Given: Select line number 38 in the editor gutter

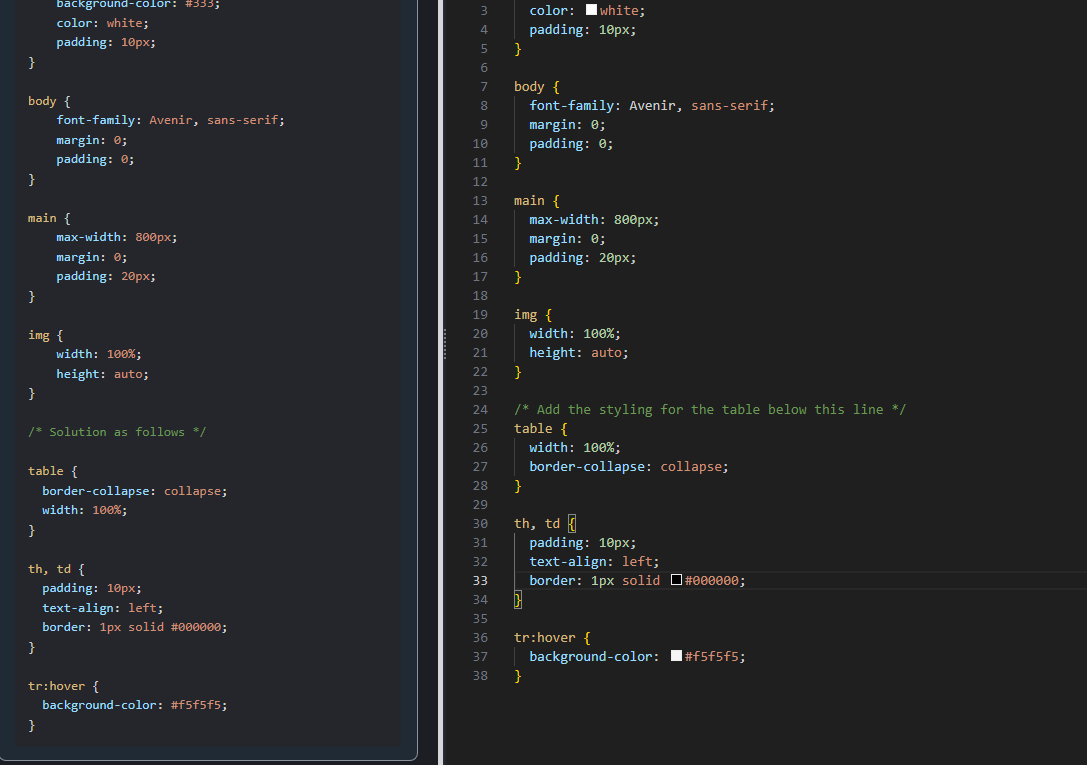Looking at the screenshot, I should tap(480, 676).
